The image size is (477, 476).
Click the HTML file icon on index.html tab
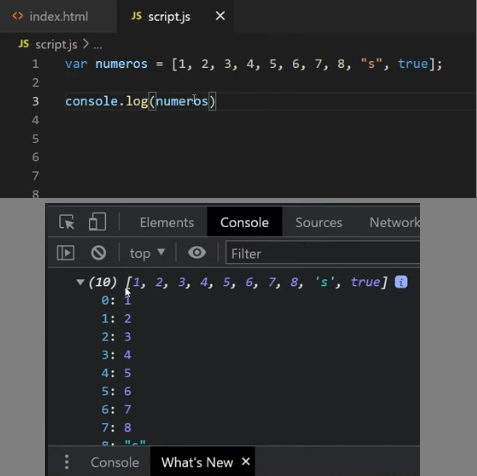[x=18, y=16]
